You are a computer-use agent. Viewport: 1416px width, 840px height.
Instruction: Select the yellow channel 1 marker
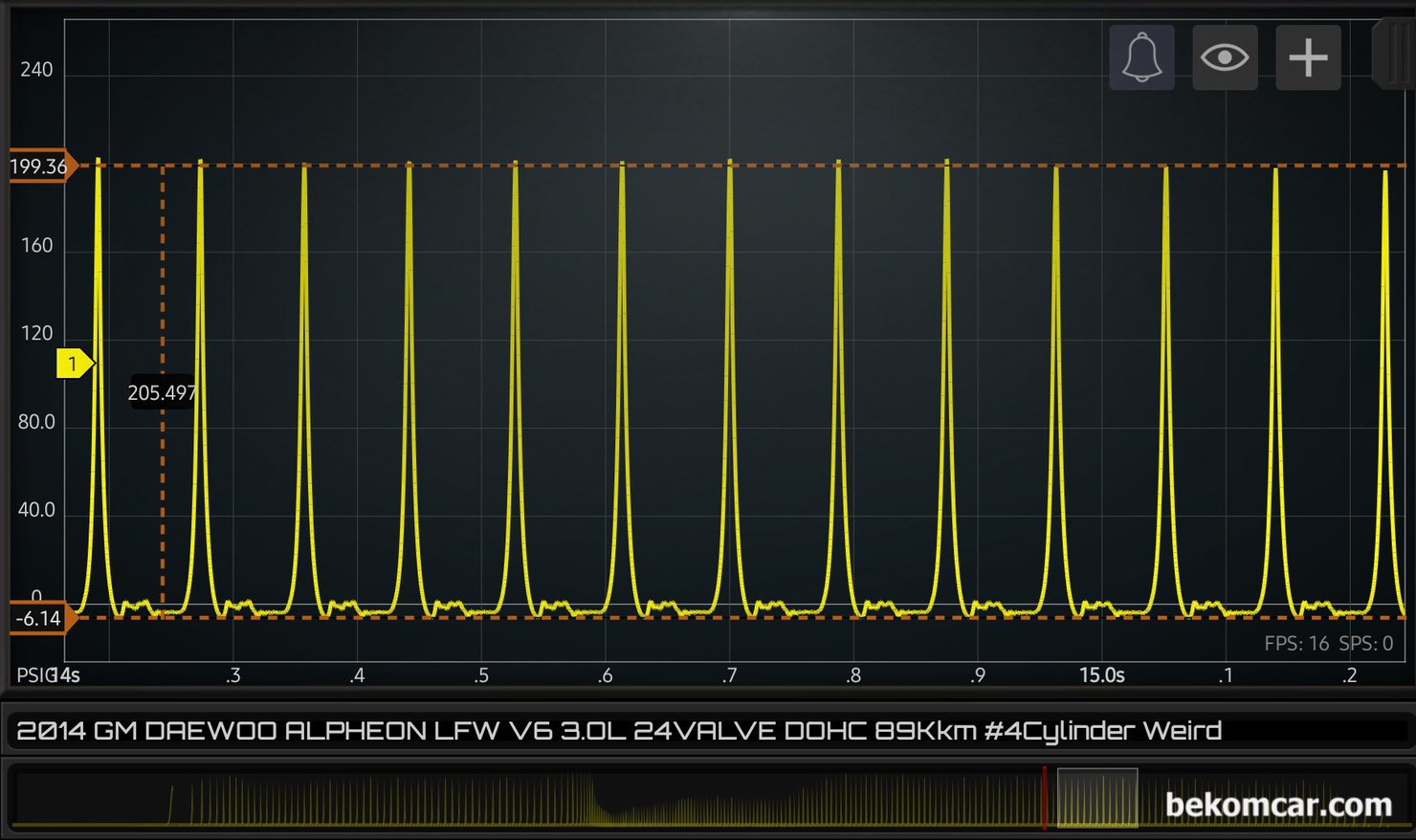tap(74, 364)
